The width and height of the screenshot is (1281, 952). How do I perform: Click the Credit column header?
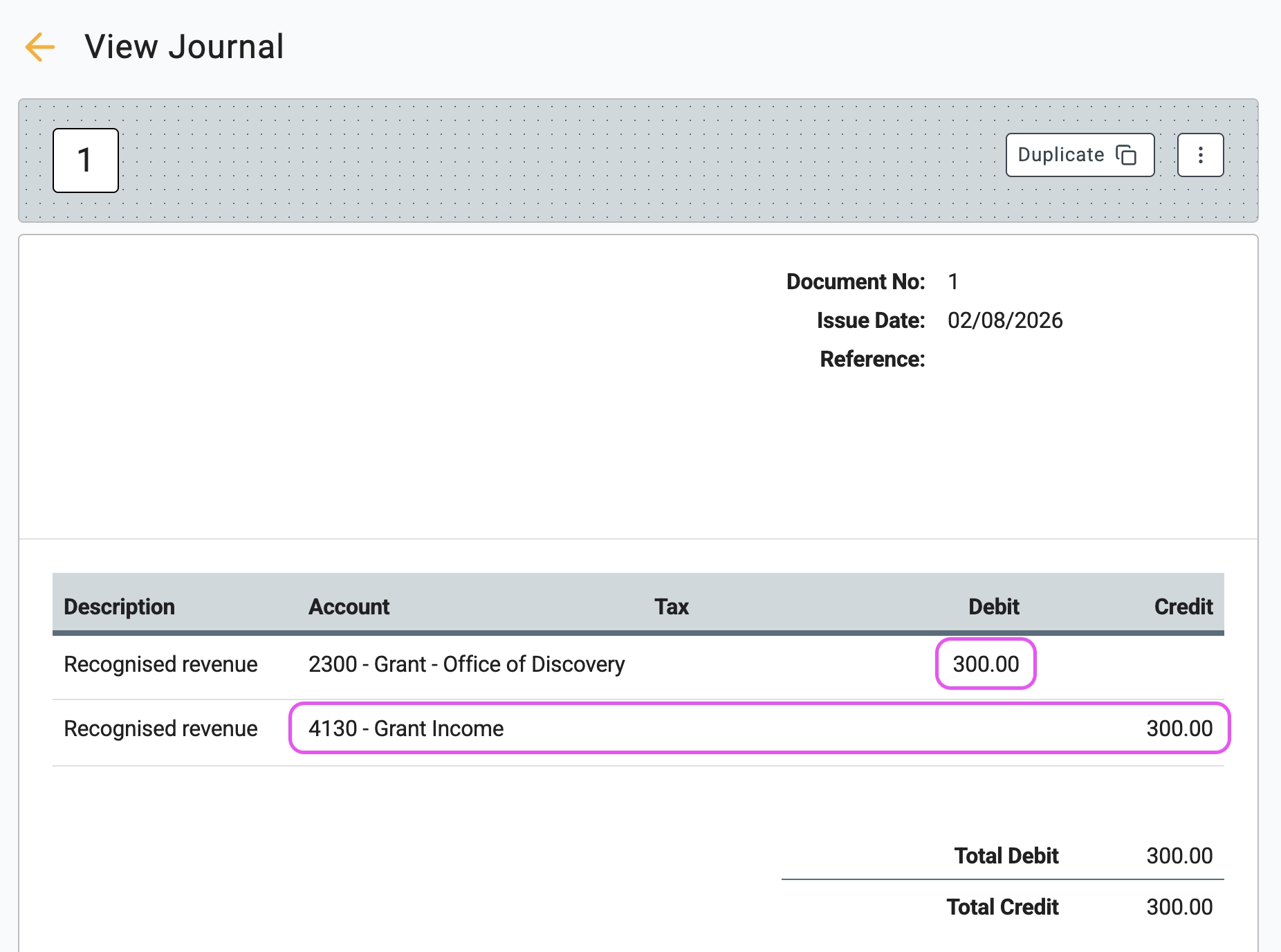click(1183, 607)
